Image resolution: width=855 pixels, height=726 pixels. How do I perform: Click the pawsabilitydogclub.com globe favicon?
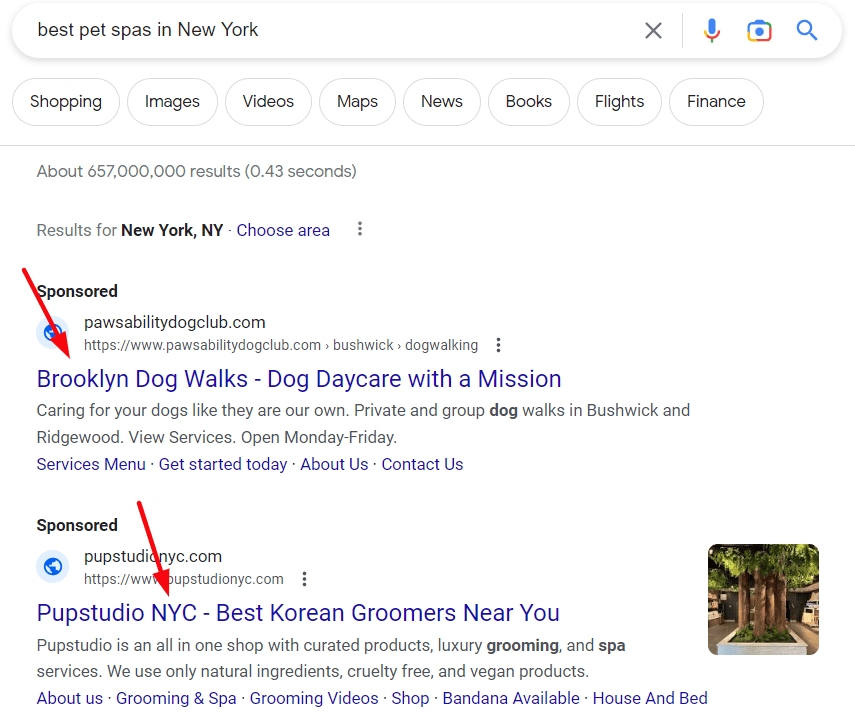[x=53, y=333]
